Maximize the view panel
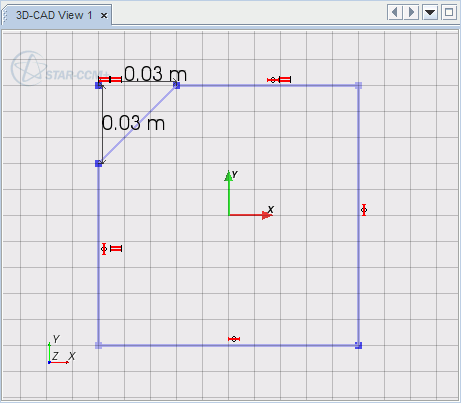 click(449, 13)
